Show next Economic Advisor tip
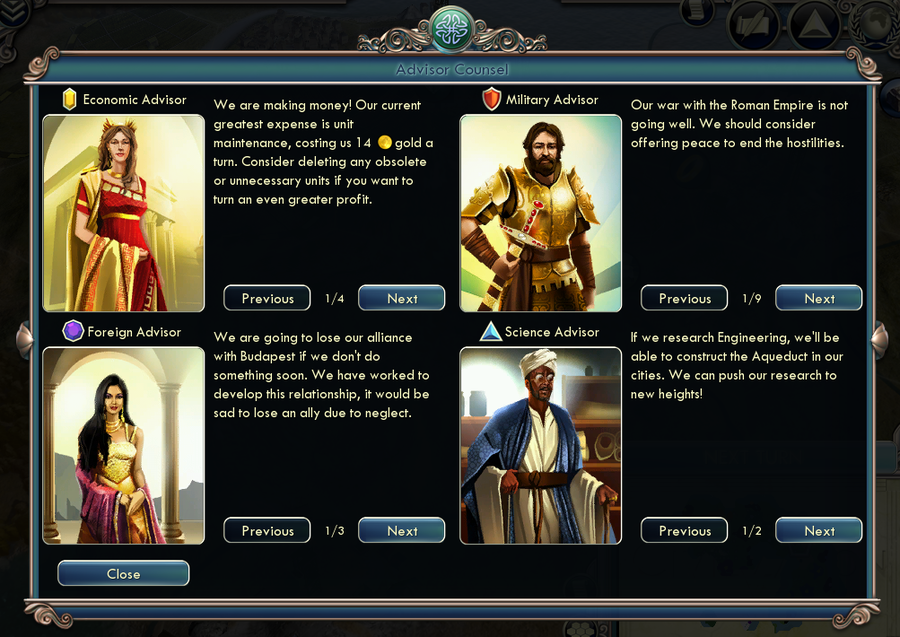Image resolution: width=900 pixels, height=637 pixels. click(402, 298)
